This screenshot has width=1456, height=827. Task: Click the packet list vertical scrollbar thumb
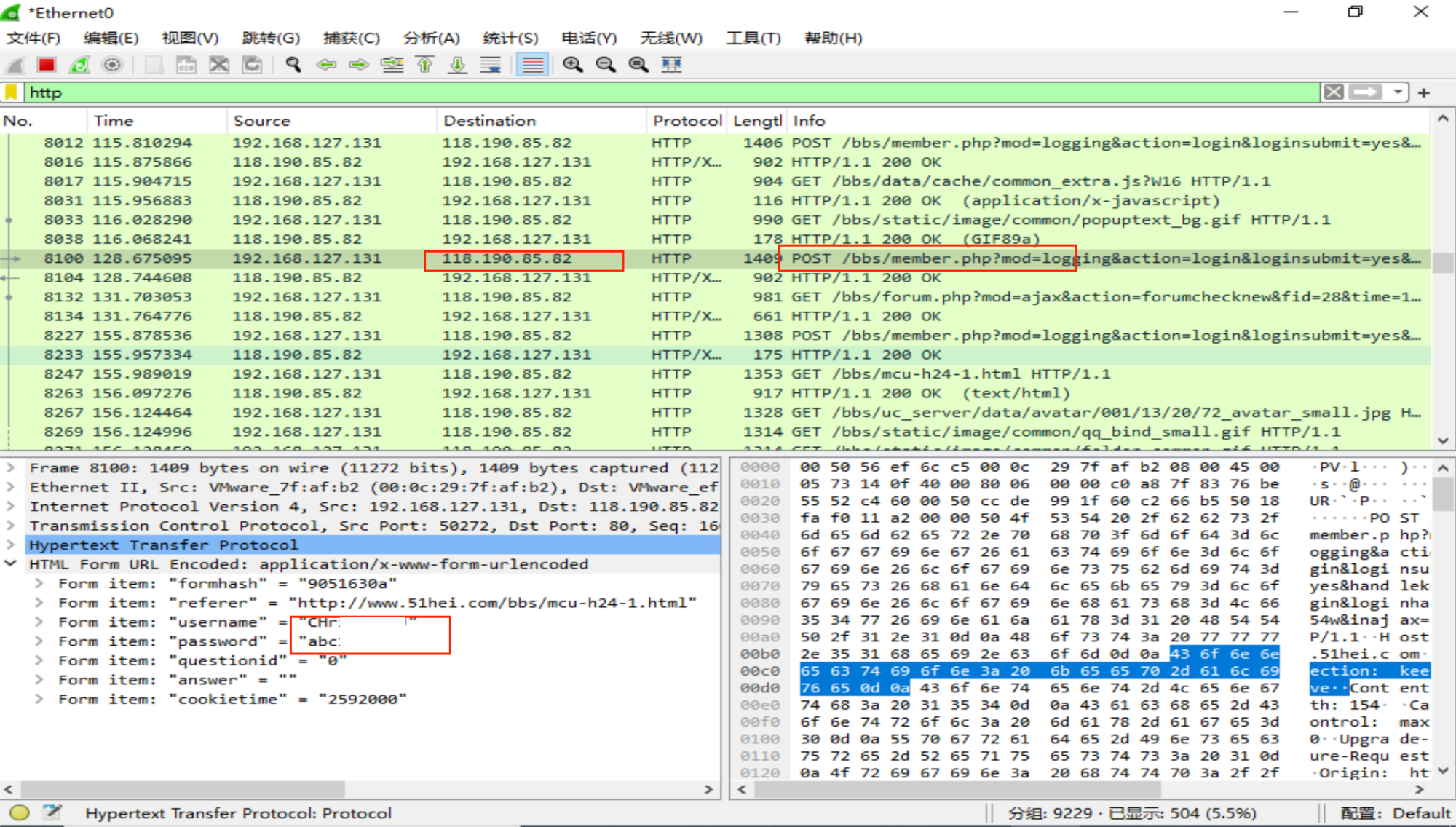pos(1443,262)
